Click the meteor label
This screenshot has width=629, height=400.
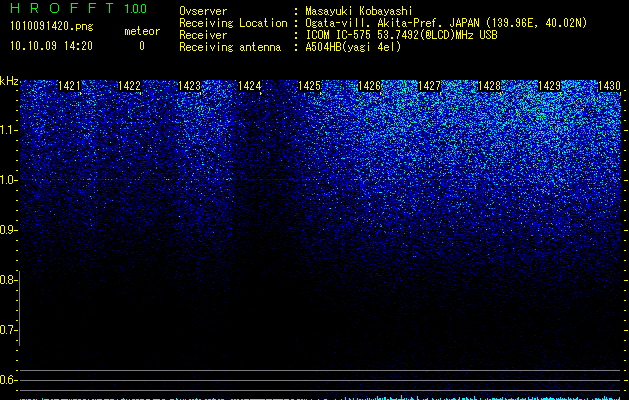pyautogui.click(x=142, y=31)
